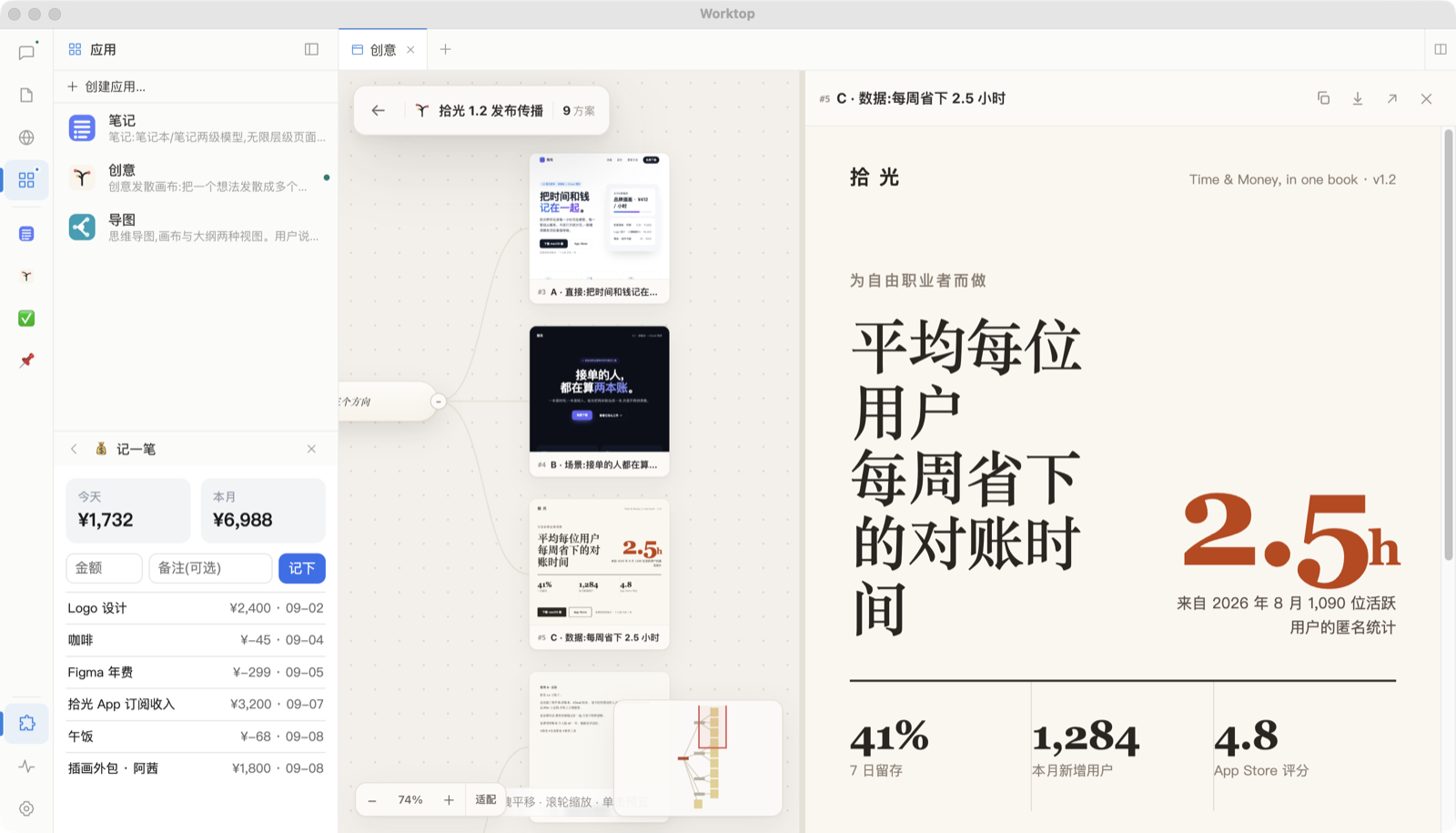The height and width of the screenshot is (833, 1456).
Task: Copy the preview with duplicate icon
Action: (x=1323, y=98)
